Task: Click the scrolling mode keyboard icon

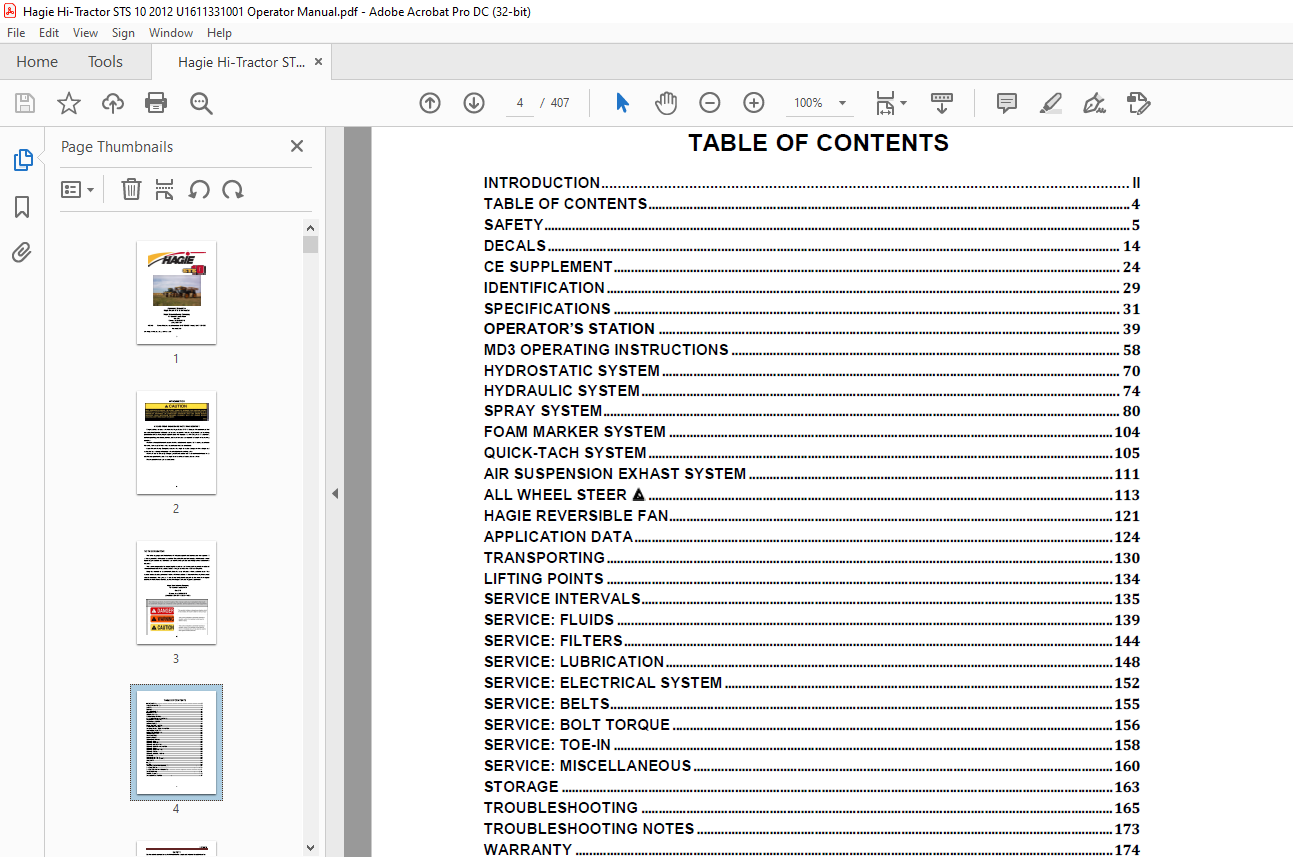Action: 942,103
